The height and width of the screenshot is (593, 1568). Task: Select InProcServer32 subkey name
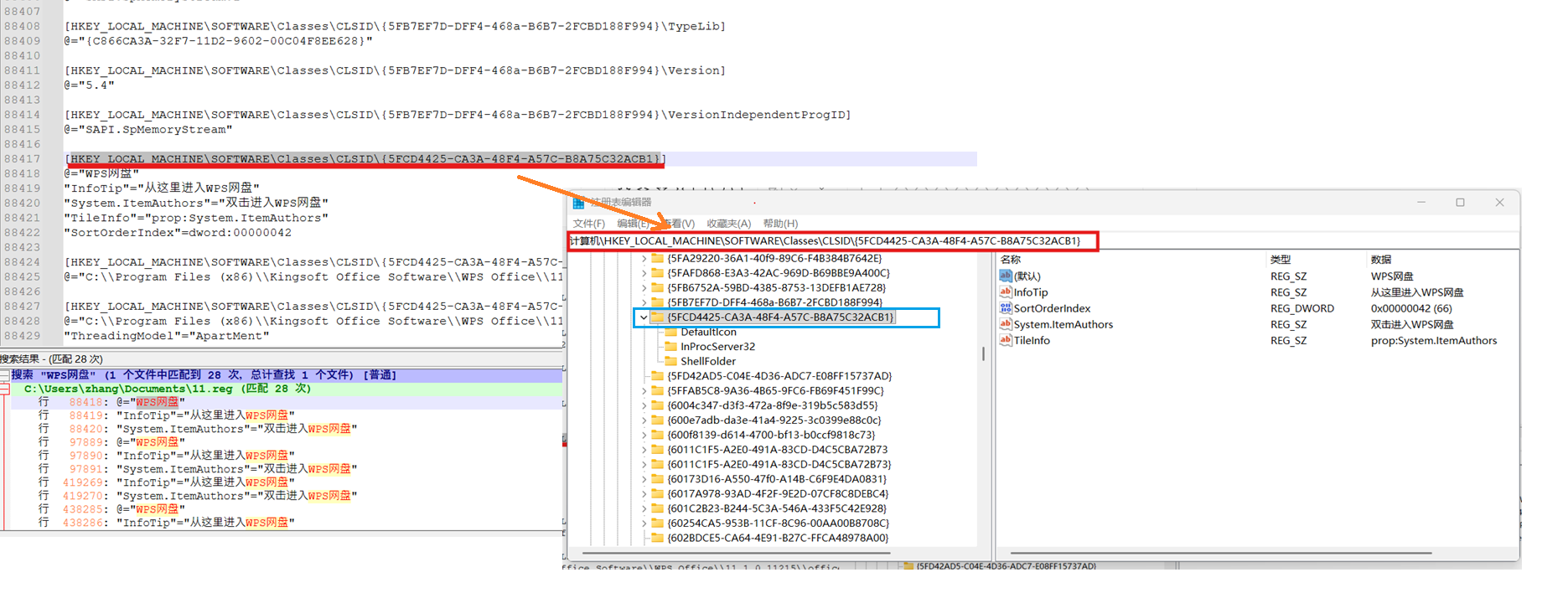(717, 347)
